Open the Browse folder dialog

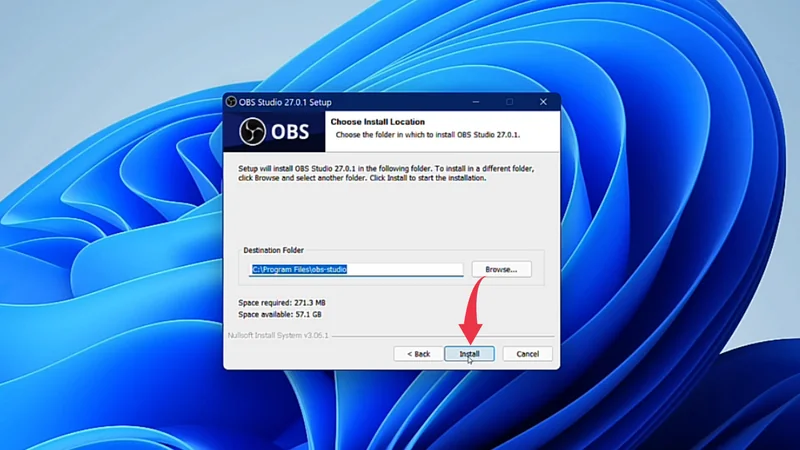pyautogui.click(x=501, y=269)
